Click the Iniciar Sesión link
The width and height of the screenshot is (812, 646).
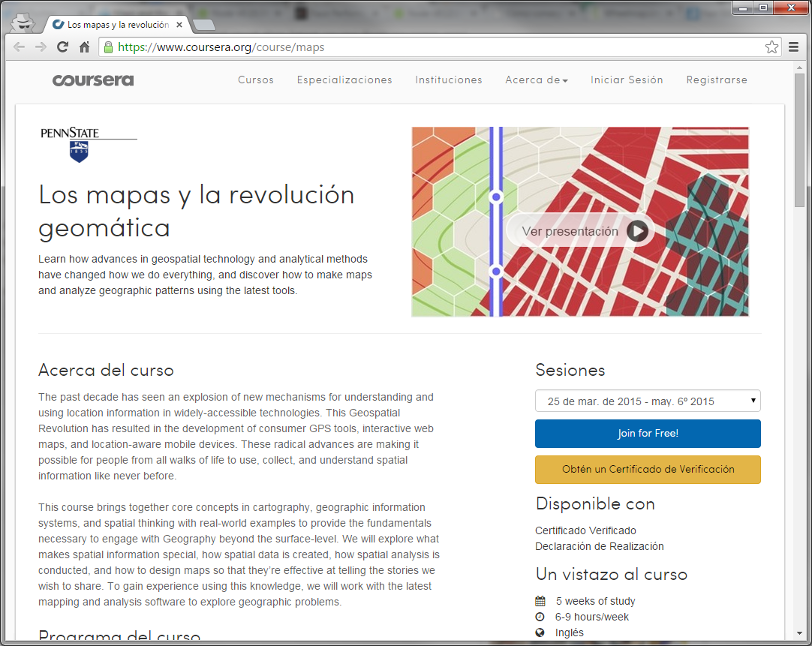coord(626,80)
